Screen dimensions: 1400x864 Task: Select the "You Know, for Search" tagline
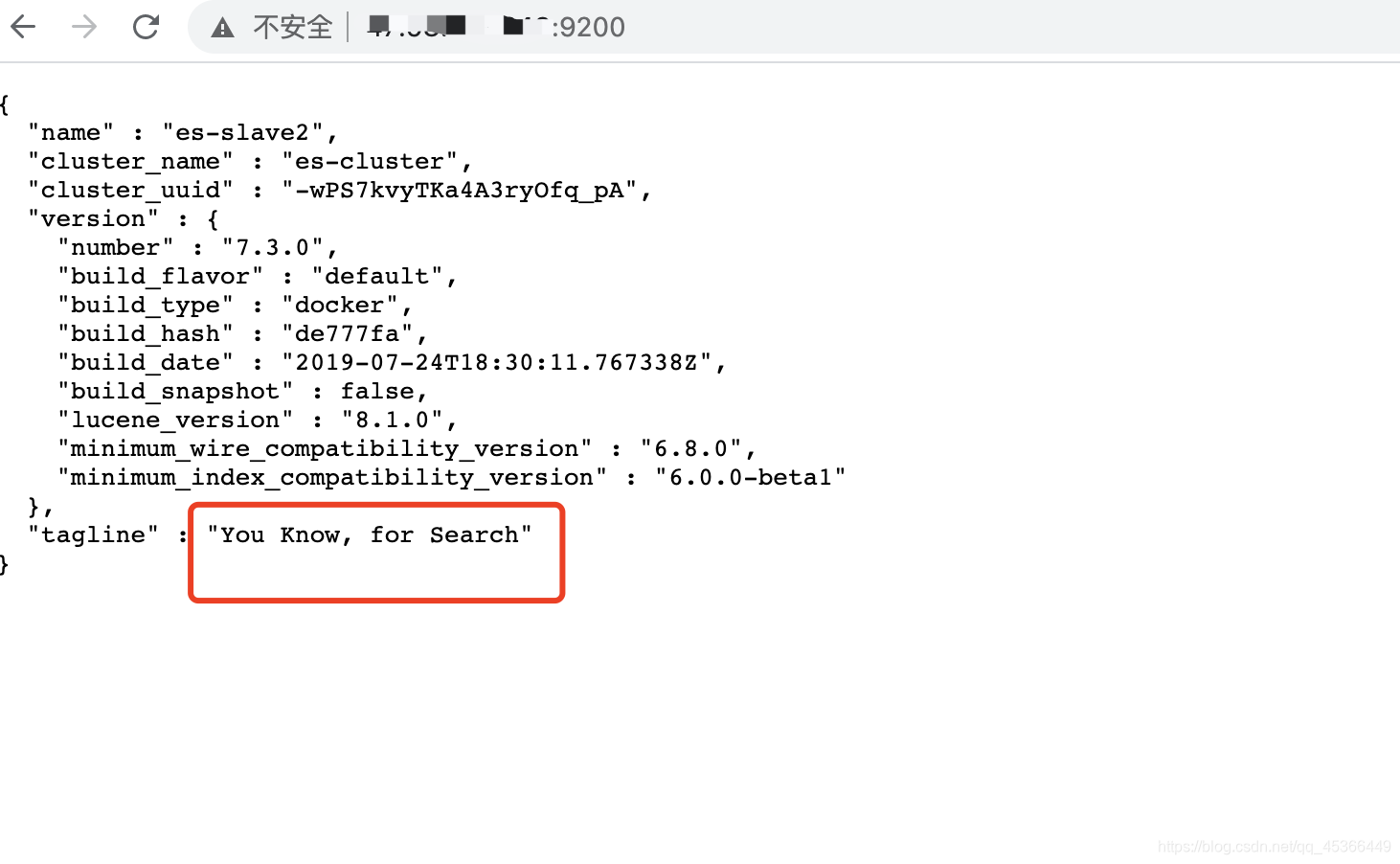pos(370,534)
